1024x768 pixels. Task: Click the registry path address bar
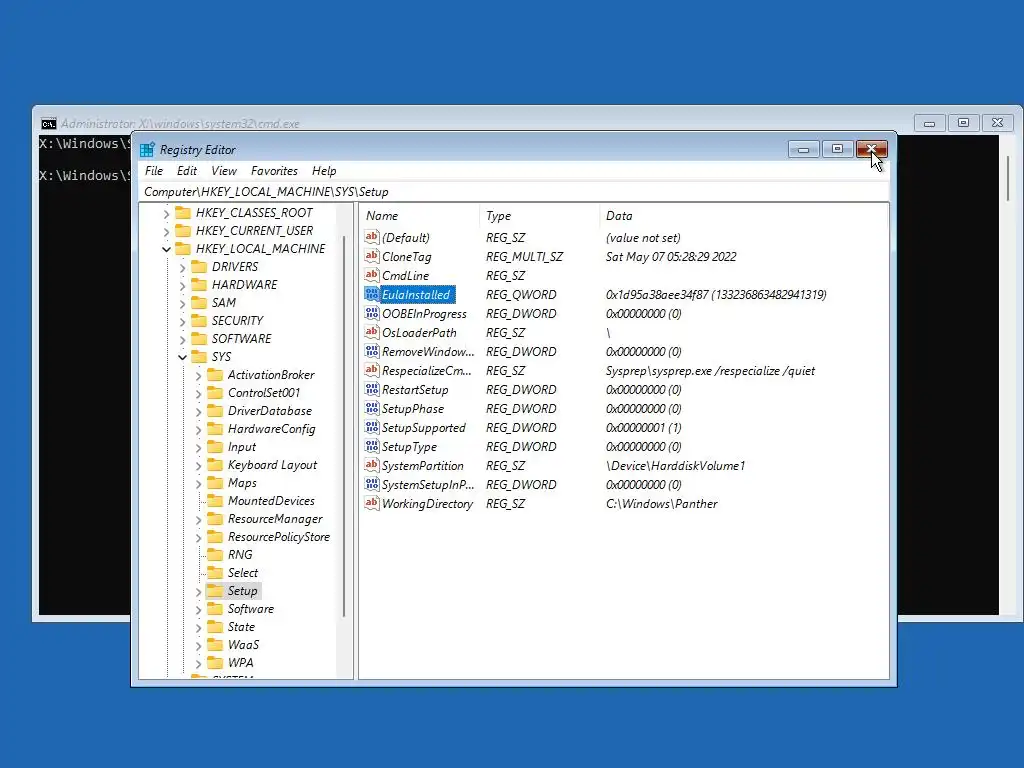[x=513, y=192]
